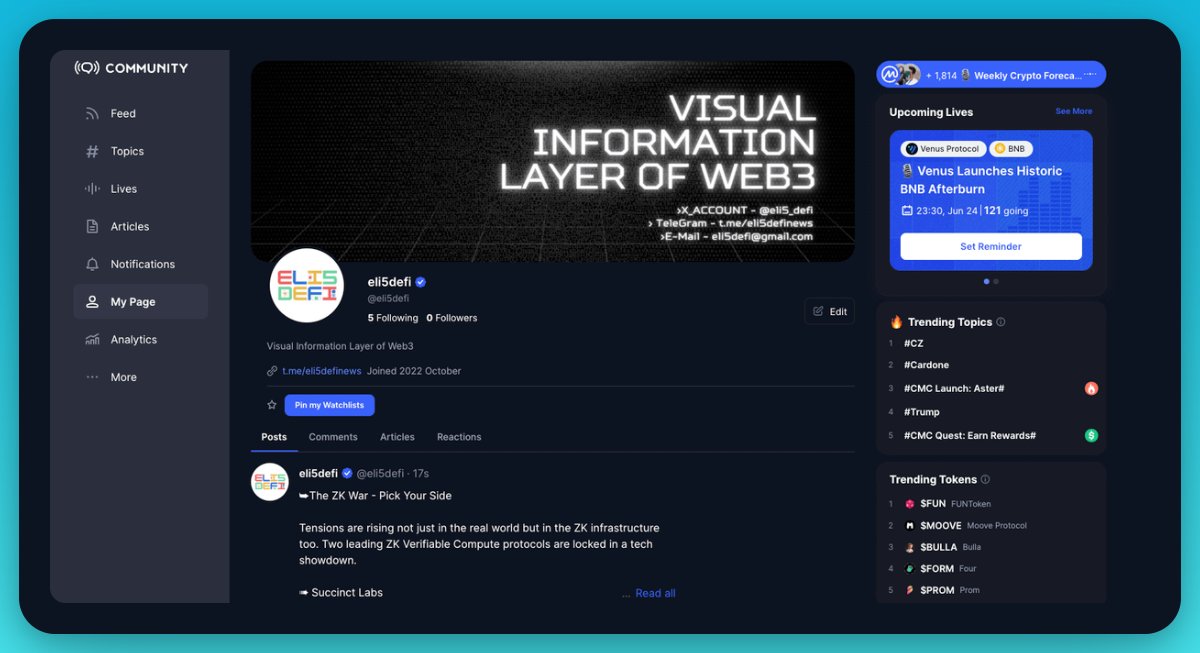Click Set Reminder for Venus live
Viewport: 1200px width, 653px height.
pos(991,246)
